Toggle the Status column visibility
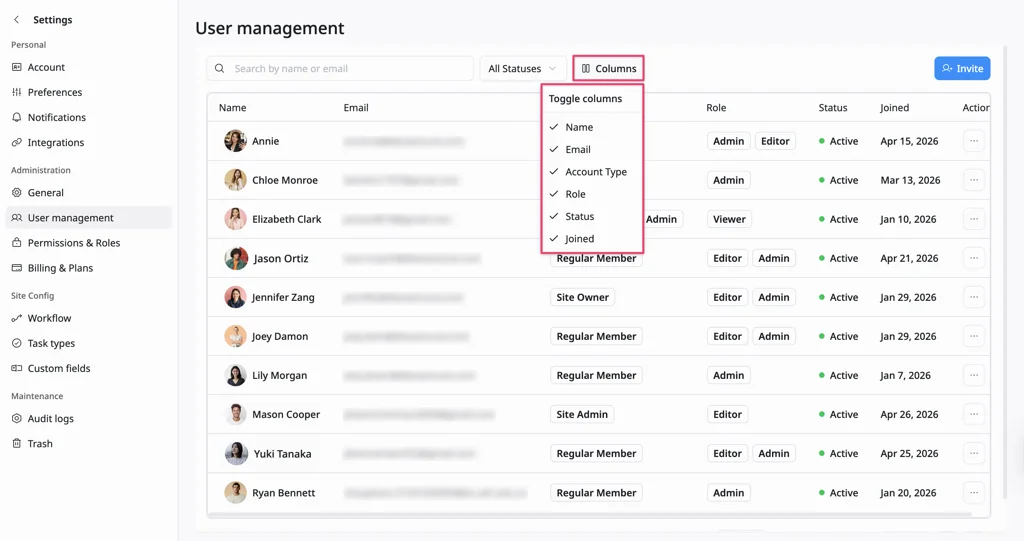Viewport: 1024px width, 541px height. [592, 216]
